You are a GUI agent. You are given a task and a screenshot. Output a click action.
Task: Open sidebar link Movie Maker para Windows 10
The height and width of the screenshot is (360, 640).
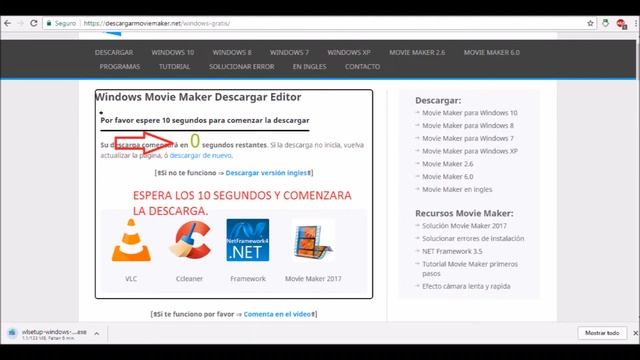pyautogui.click(x=470, y=113)
